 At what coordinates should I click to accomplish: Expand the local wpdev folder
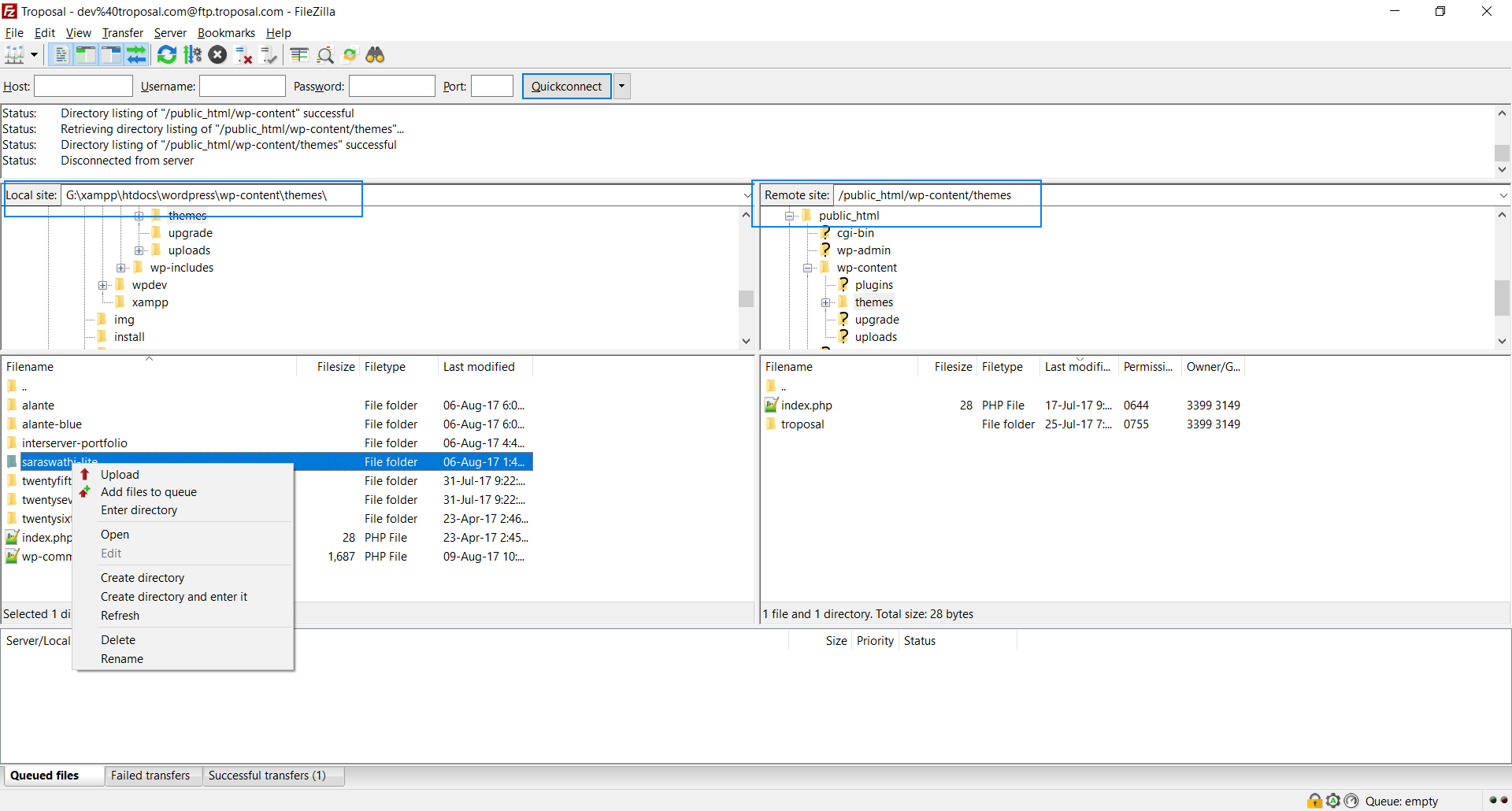102,285
